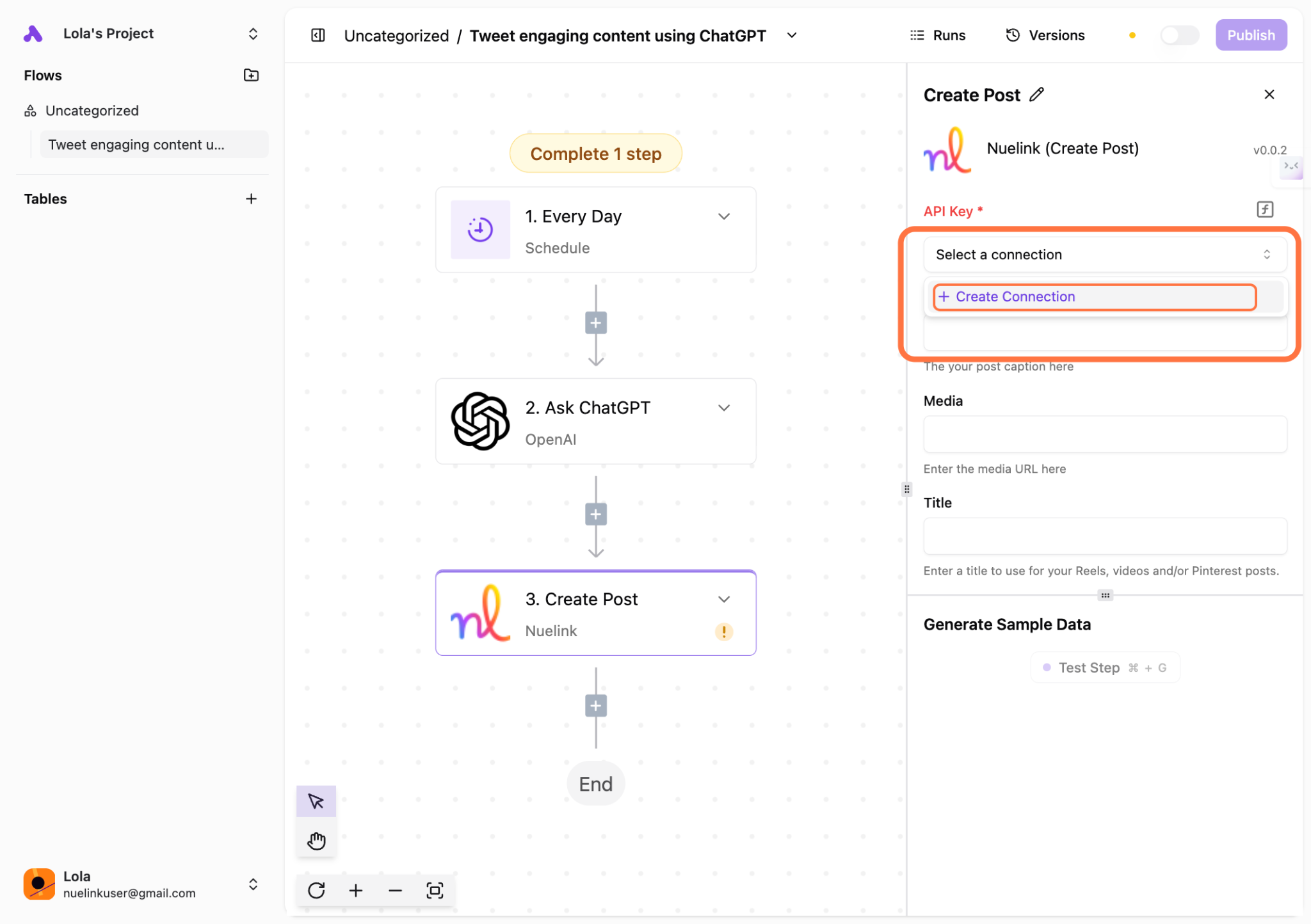Click the pencil icon to rename Create Post

(x=1037, y=95)
